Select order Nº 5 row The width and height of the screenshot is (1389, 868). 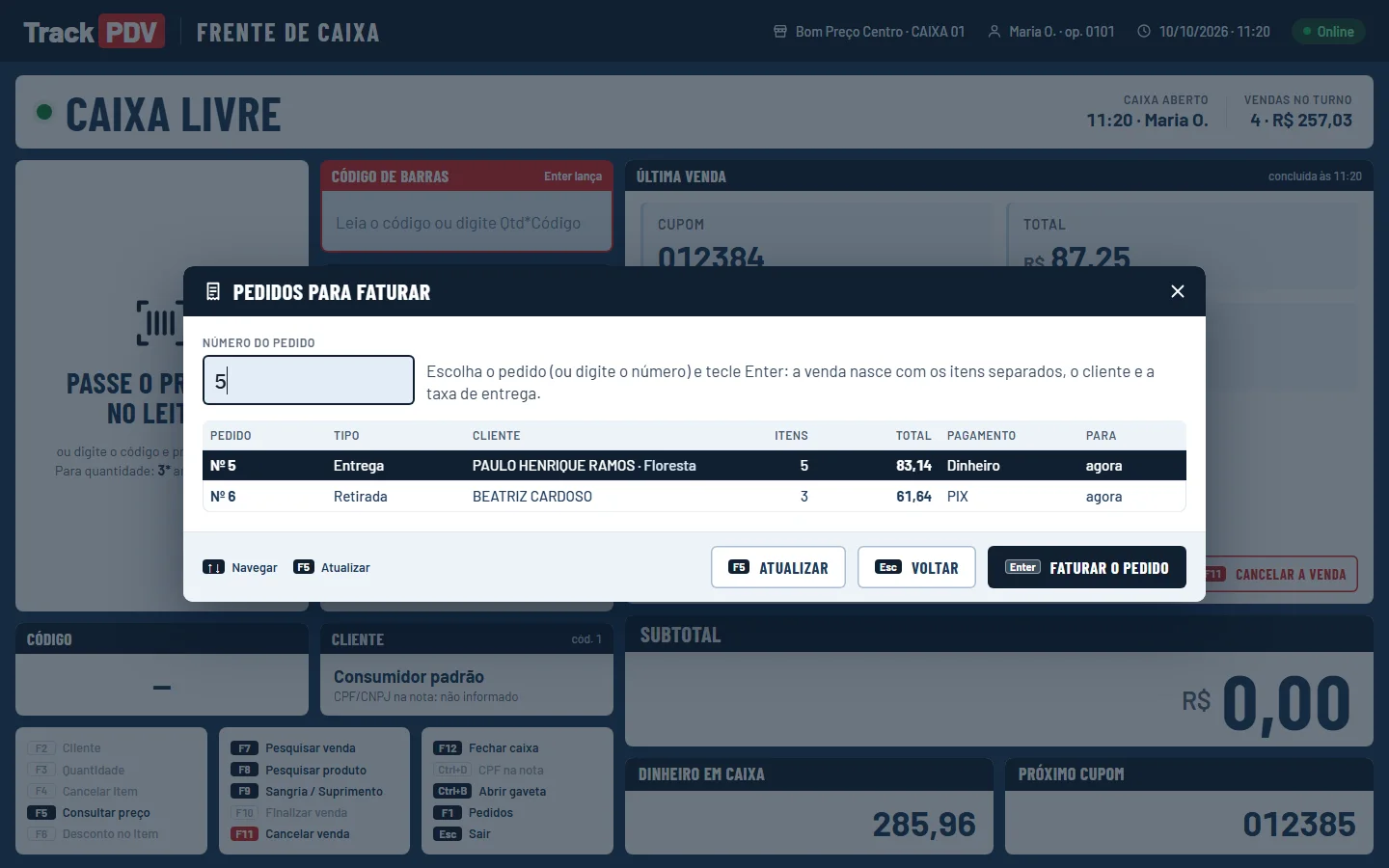click(694, 466)
